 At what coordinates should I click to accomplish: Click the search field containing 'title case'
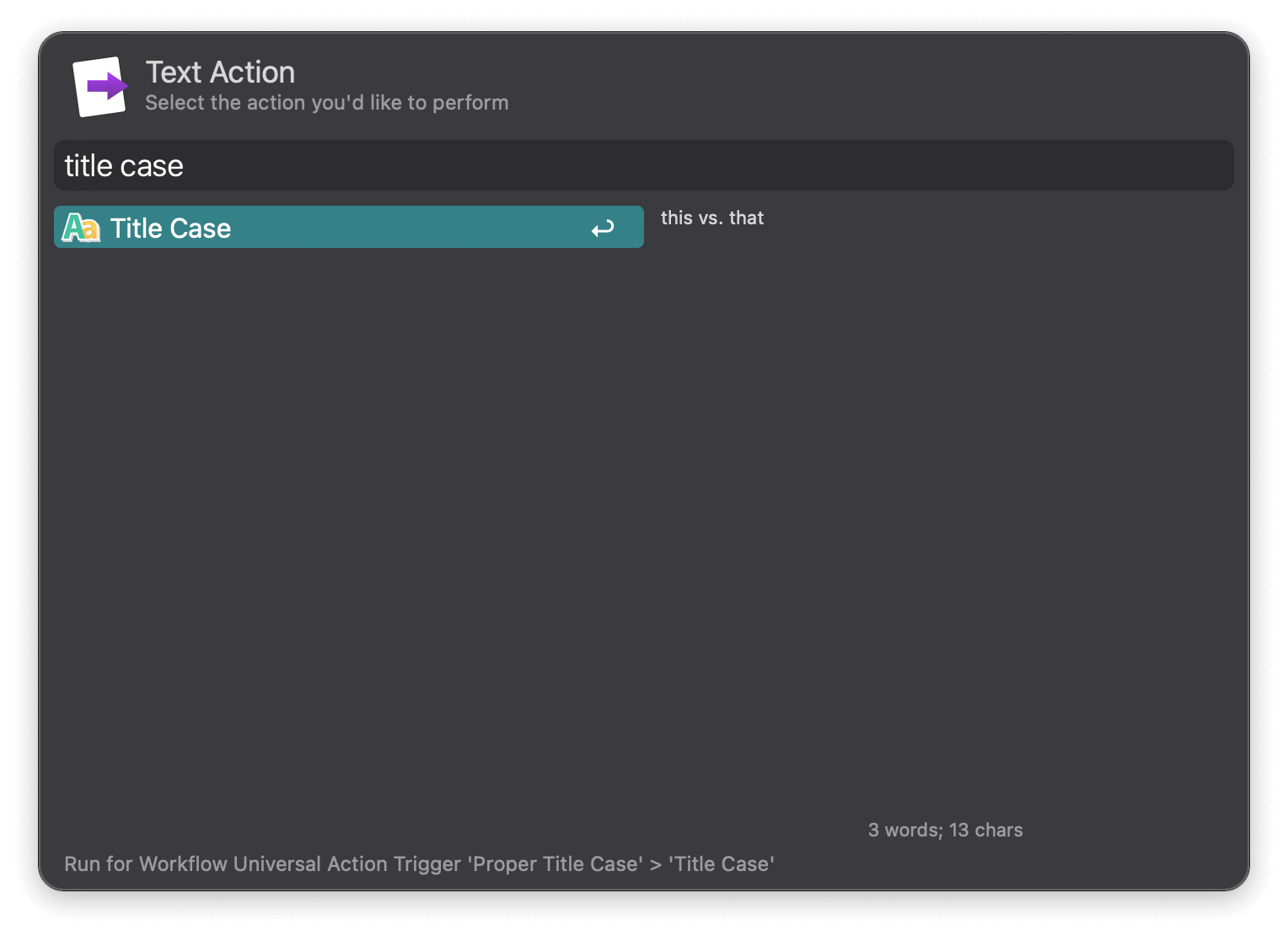(x=644, y=165)
